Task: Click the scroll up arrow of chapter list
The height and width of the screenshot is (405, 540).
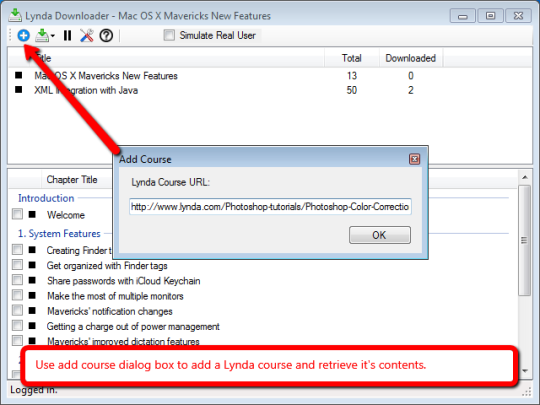Action: point(525,177)
